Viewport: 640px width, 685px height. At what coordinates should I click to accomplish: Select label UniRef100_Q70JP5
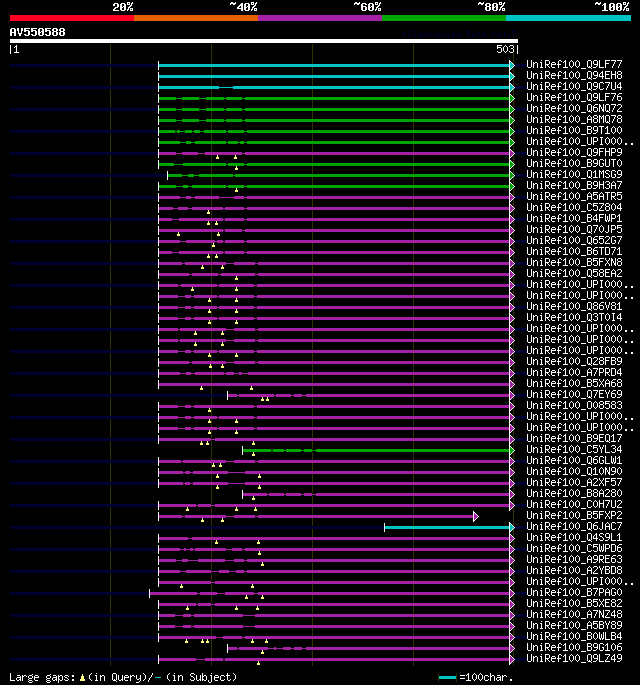(574, 229)
